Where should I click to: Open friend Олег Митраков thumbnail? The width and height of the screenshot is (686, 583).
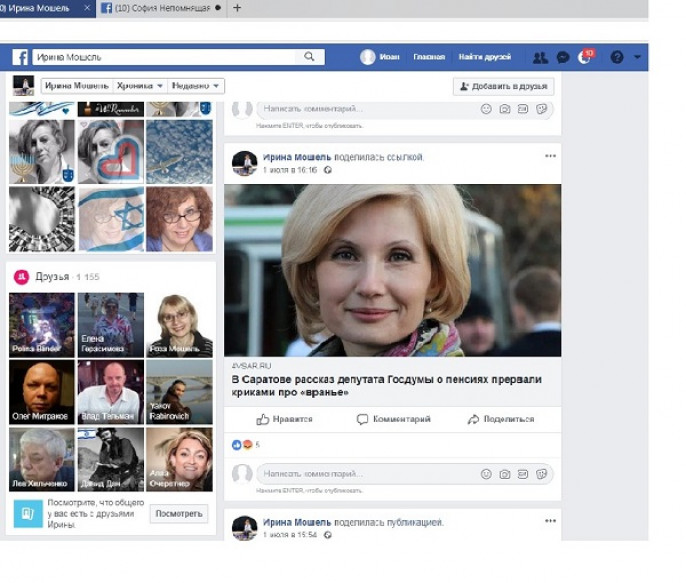click(42, 392)
